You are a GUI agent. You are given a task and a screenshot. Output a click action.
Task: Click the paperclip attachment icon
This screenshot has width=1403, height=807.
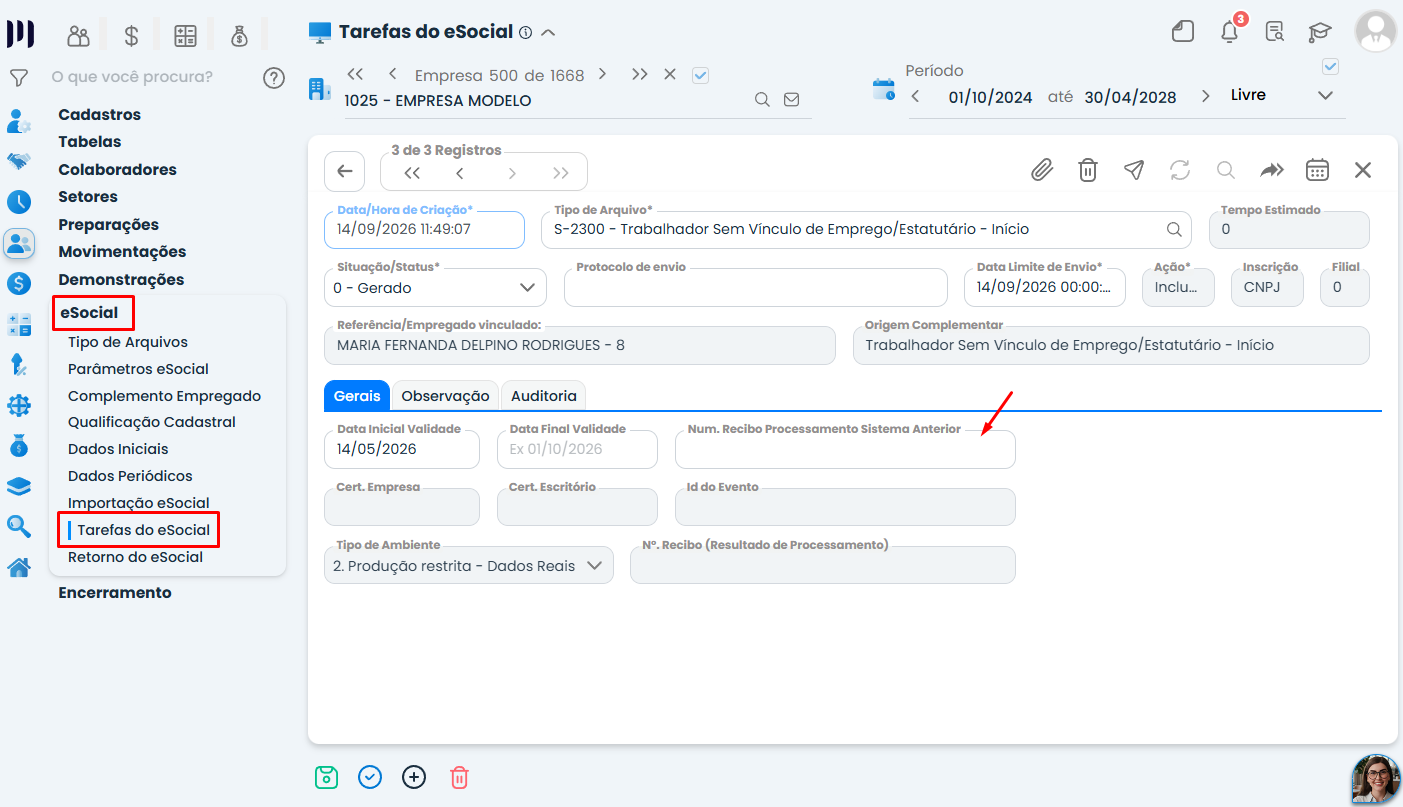[1042, 170]
